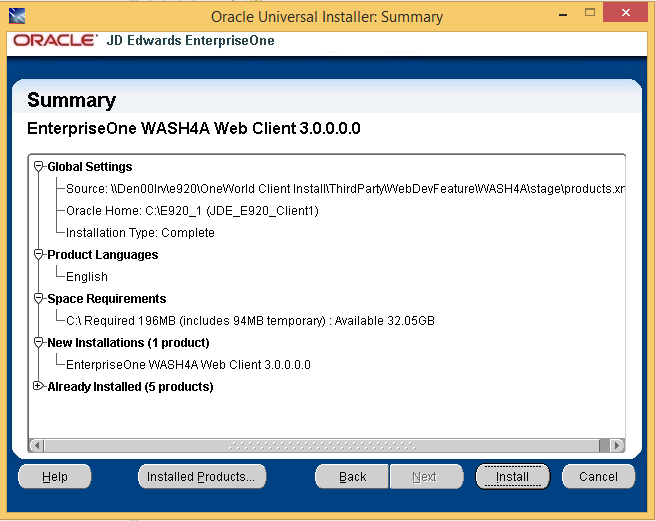Minimize the installer window
The height and width of the screenshot is (521, 655).
[563, 14]
